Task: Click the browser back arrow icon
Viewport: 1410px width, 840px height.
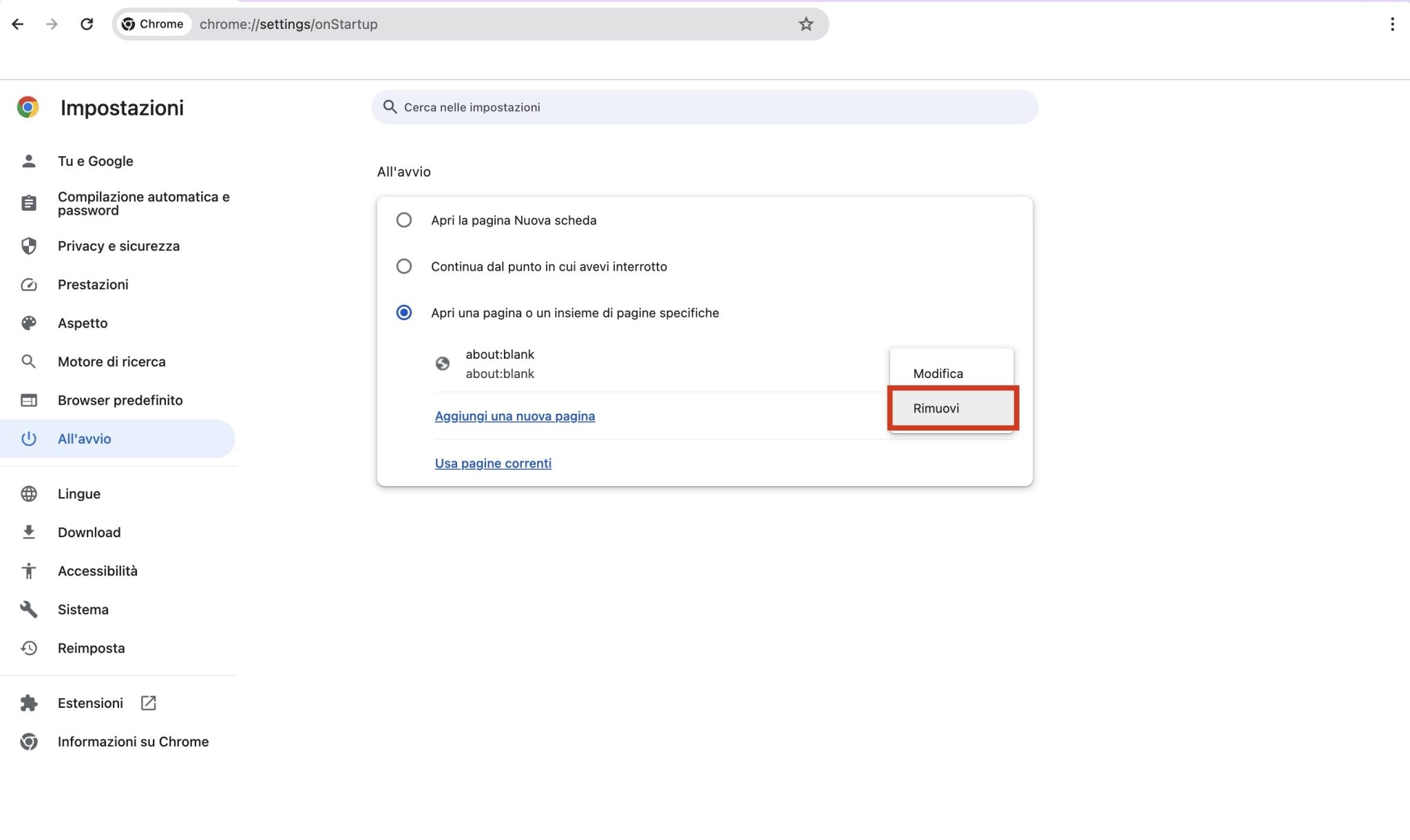Action: [18, 24]
